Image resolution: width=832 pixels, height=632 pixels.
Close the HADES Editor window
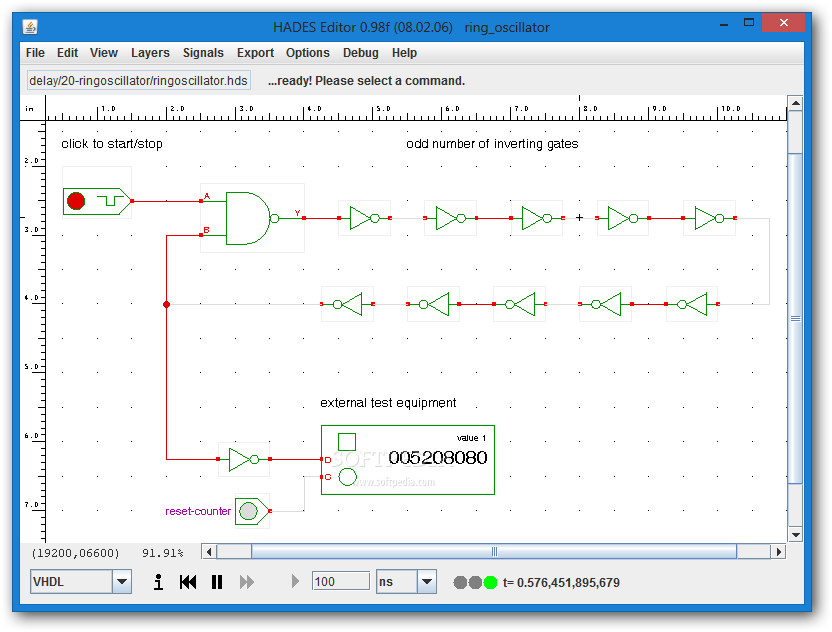tap(783, 23)
